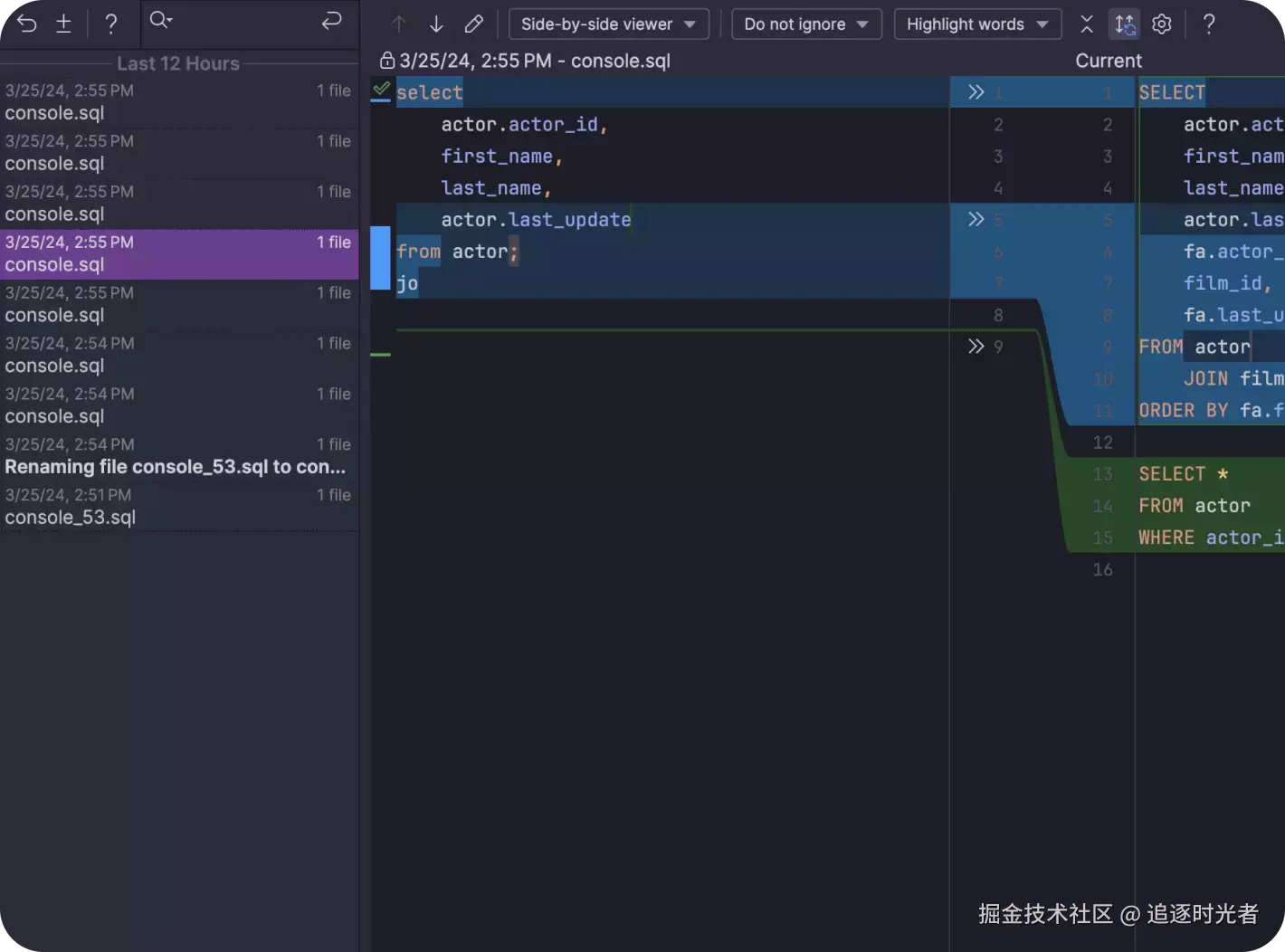1285x952 pixels.
Task: Click the pencil edit source icon
Action: pos(473,24)
